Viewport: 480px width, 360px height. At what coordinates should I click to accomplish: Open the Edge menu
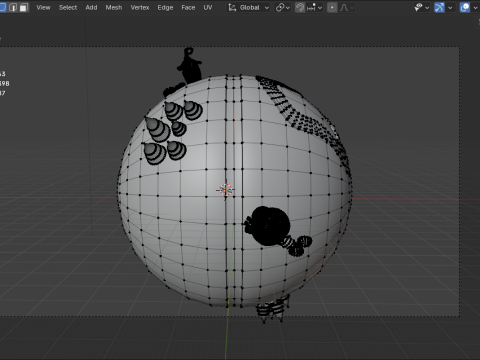coord(165,7)
